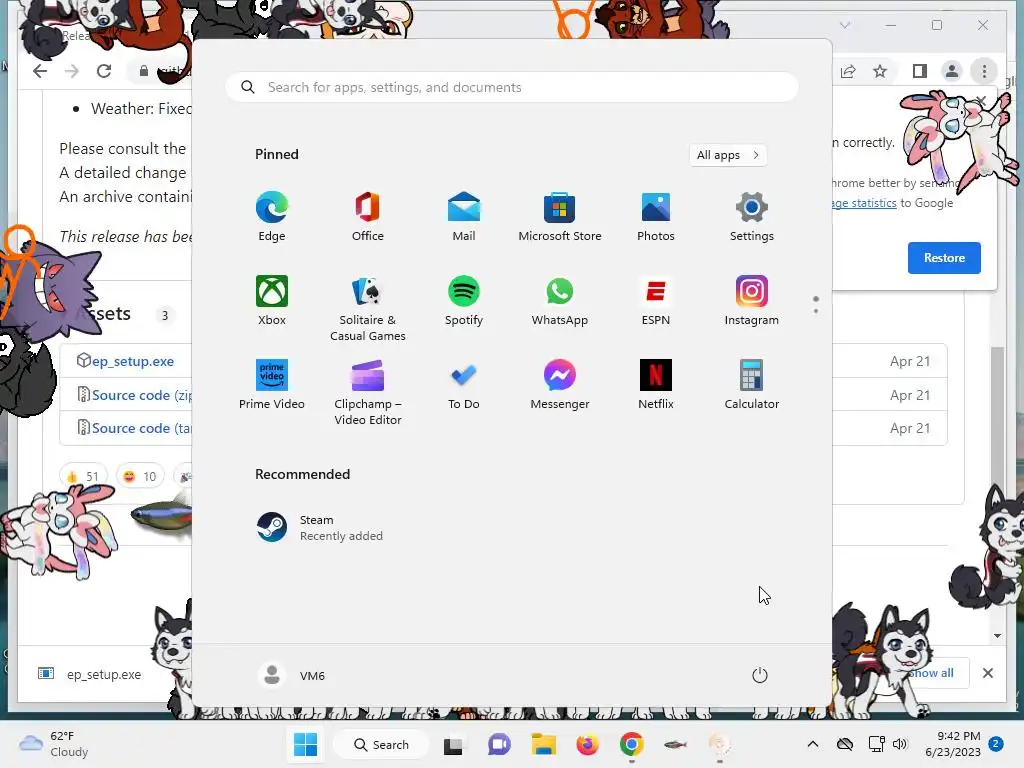The width and height of the screenshot is (1024, 768).
Task: Open the Mail app
Action: (464, 216)
